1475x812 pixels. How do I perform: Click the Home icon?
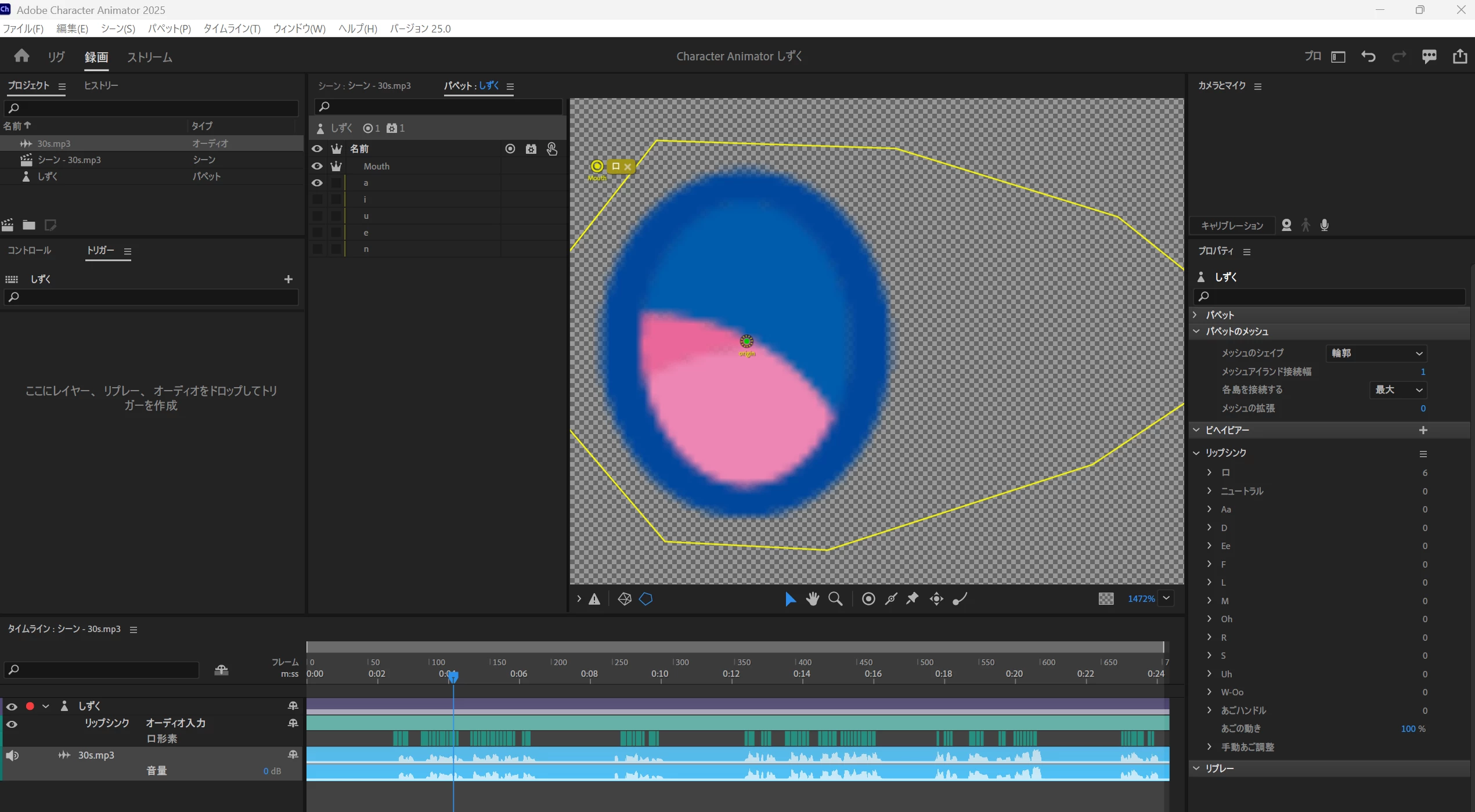(x=21, y=56)
